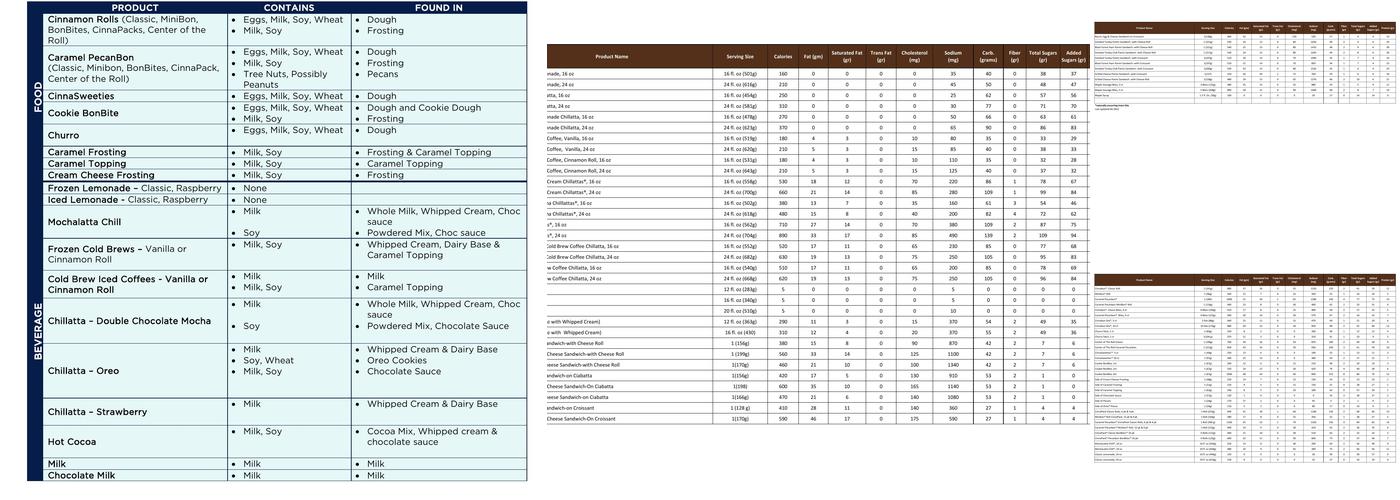Click the Chocolate Milk product cell

(x=81, y=476)
